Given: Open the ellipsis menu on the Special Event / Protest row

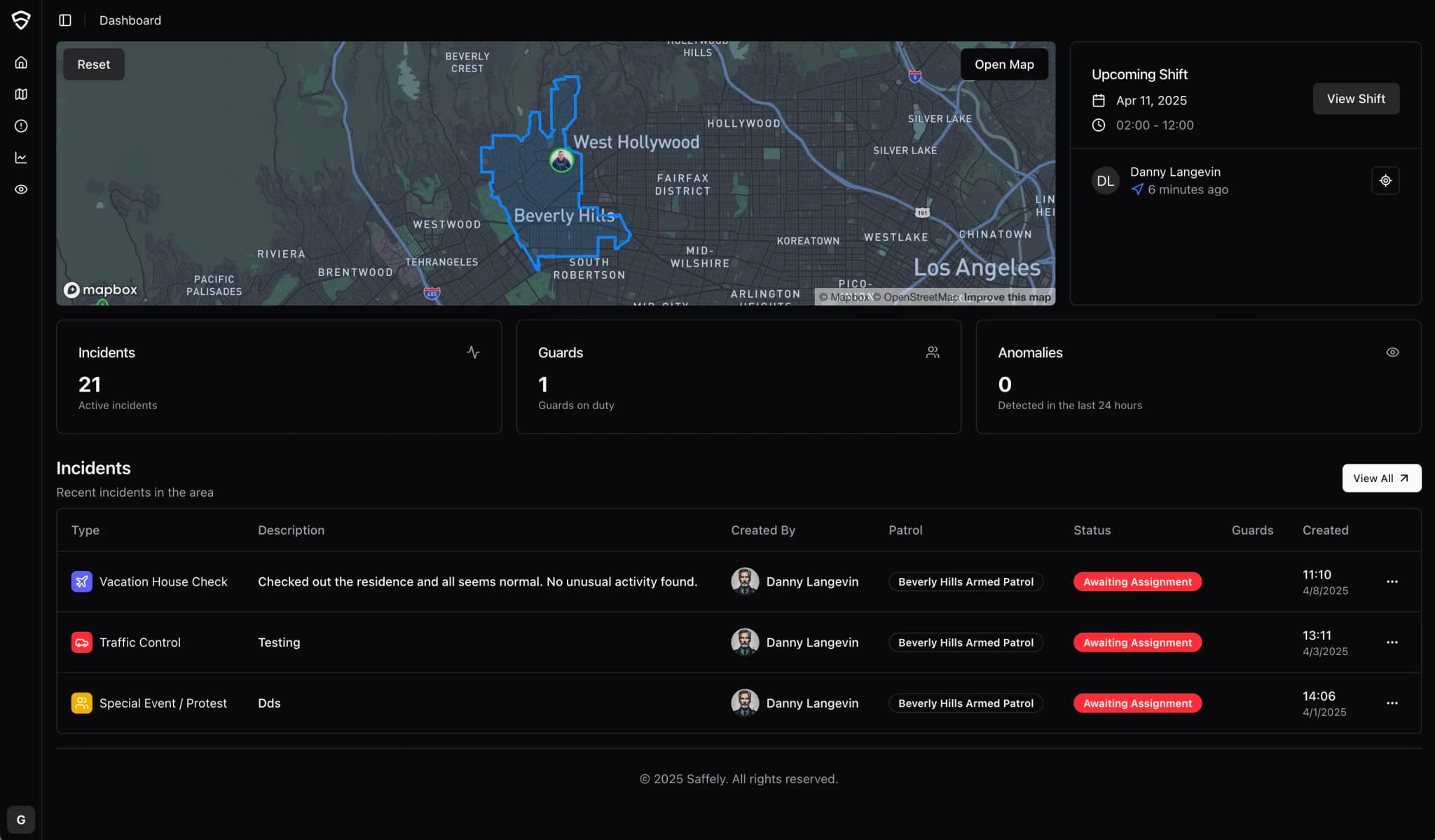Looking at the screenshot, I should [1392, 703].
